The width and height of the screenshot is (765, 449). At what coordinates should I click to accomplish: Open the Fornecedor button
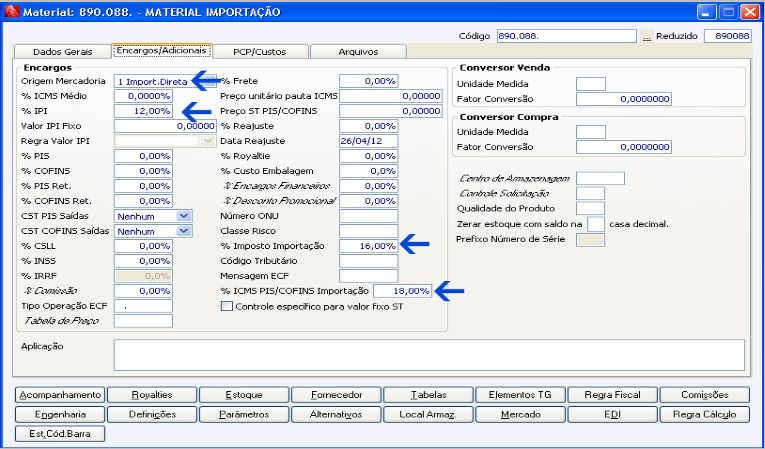[336, 395]
